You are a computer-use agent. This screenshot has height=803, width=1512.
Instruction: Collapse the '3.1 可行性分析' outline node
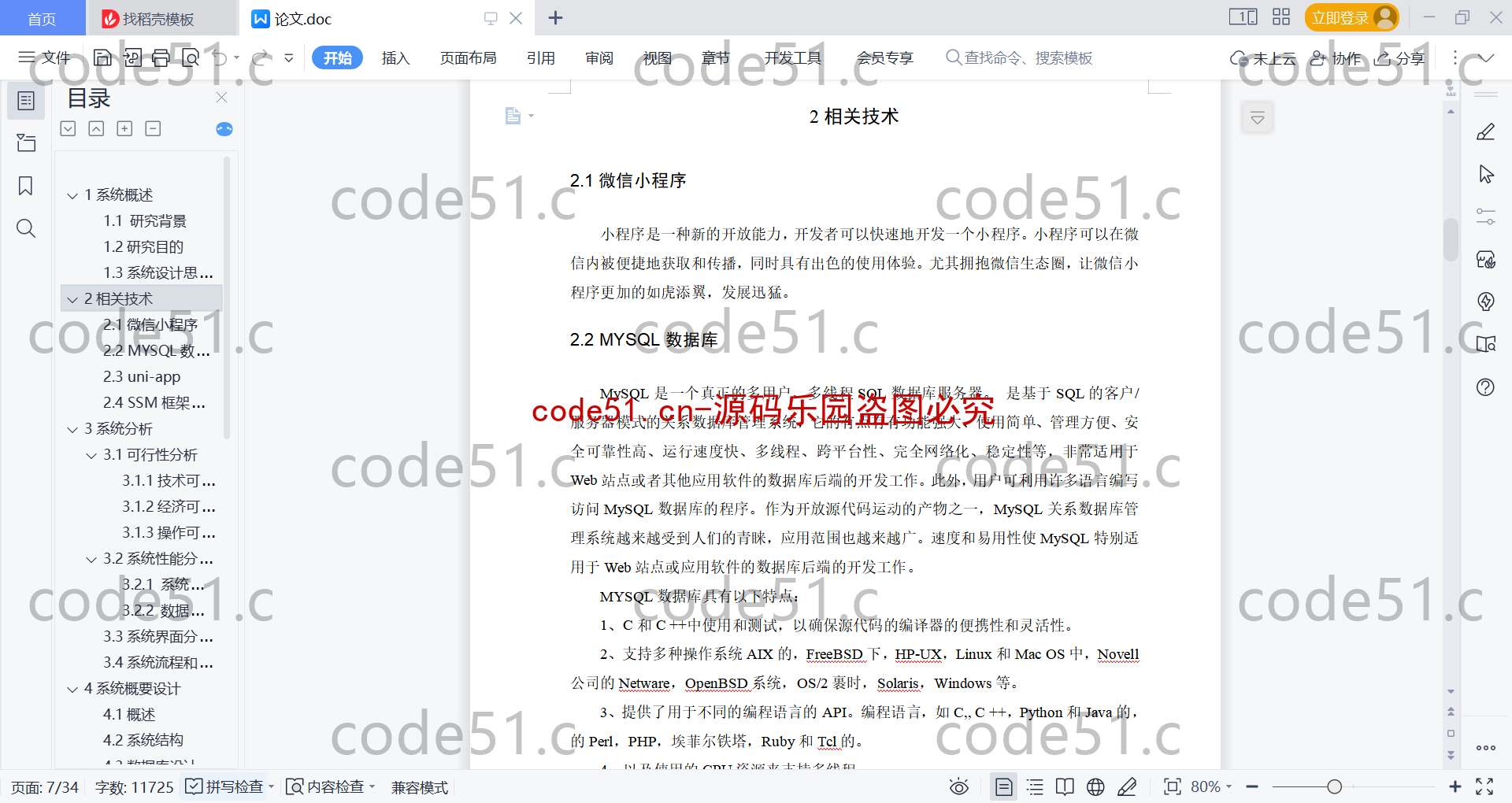[x=91, y=455]
